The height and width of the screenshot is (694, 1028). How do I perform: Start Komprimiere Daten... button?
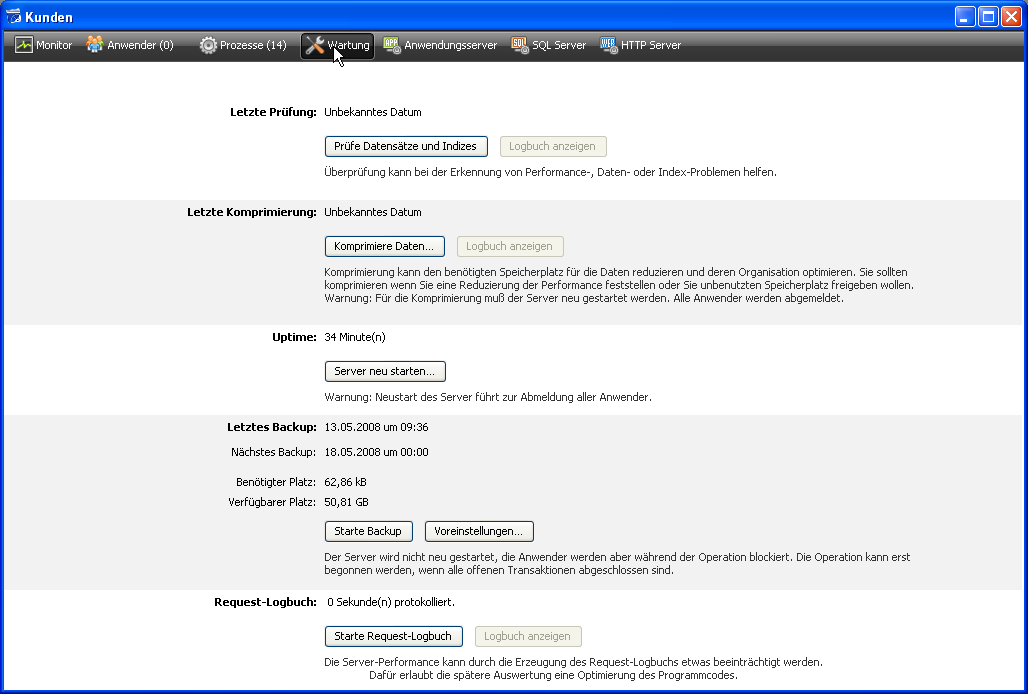click(x=384, y=246)
